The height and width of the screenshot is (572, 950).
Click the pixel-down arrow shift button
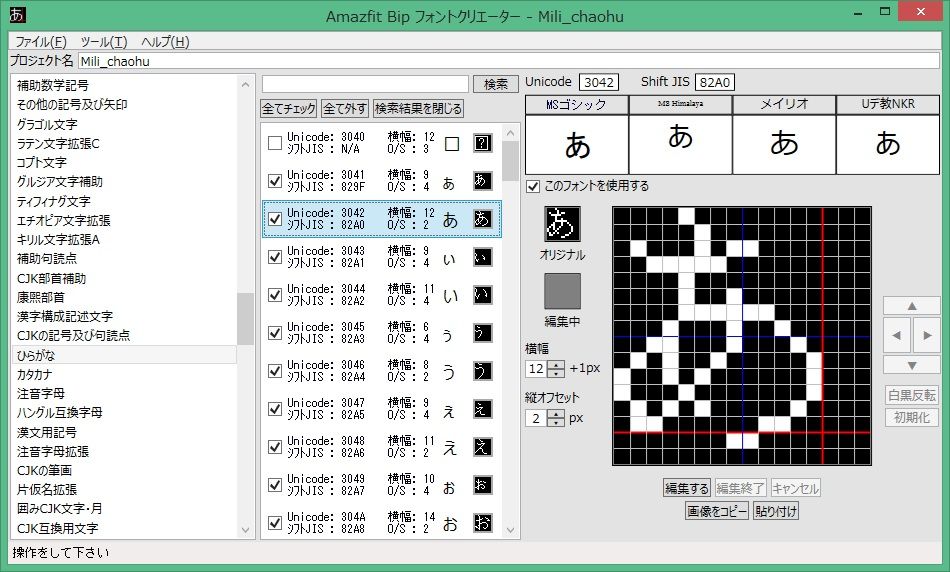click(x=911, y=365)
